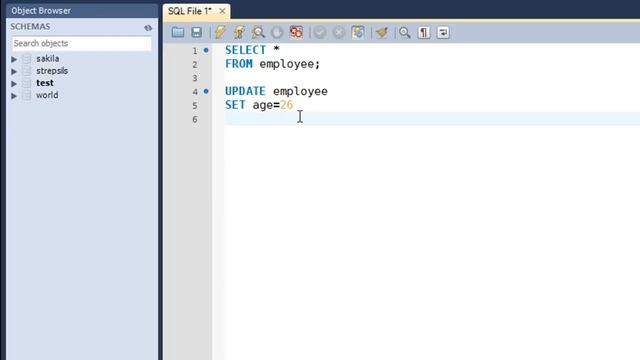Switch to SQL File 1 tab
Viewport: 640px width, 360px height.
(190, 11)
